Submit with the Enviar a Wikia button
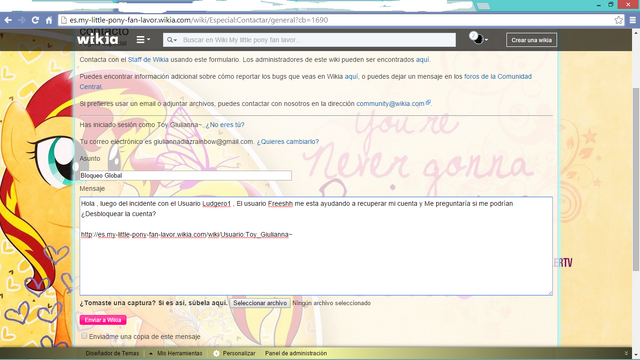Image resolution: width=640 pixels, height=360 pixels. (103, 320)
